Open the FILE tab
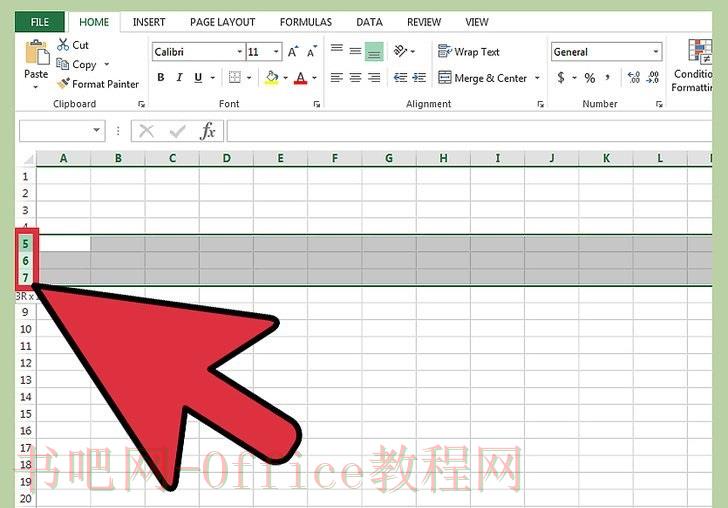This screenshot has height=508, width=728. click(40, 22)
